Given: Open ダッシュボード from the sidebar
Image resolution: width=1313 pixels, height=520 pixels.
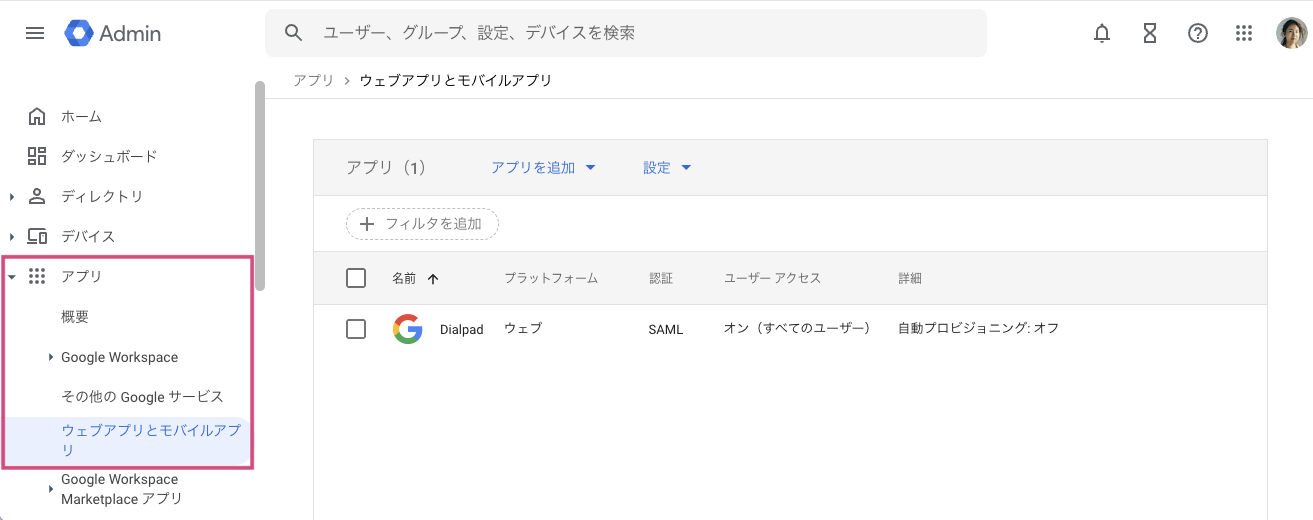Looking at the screenshot, I should click(x=108, y=157).
